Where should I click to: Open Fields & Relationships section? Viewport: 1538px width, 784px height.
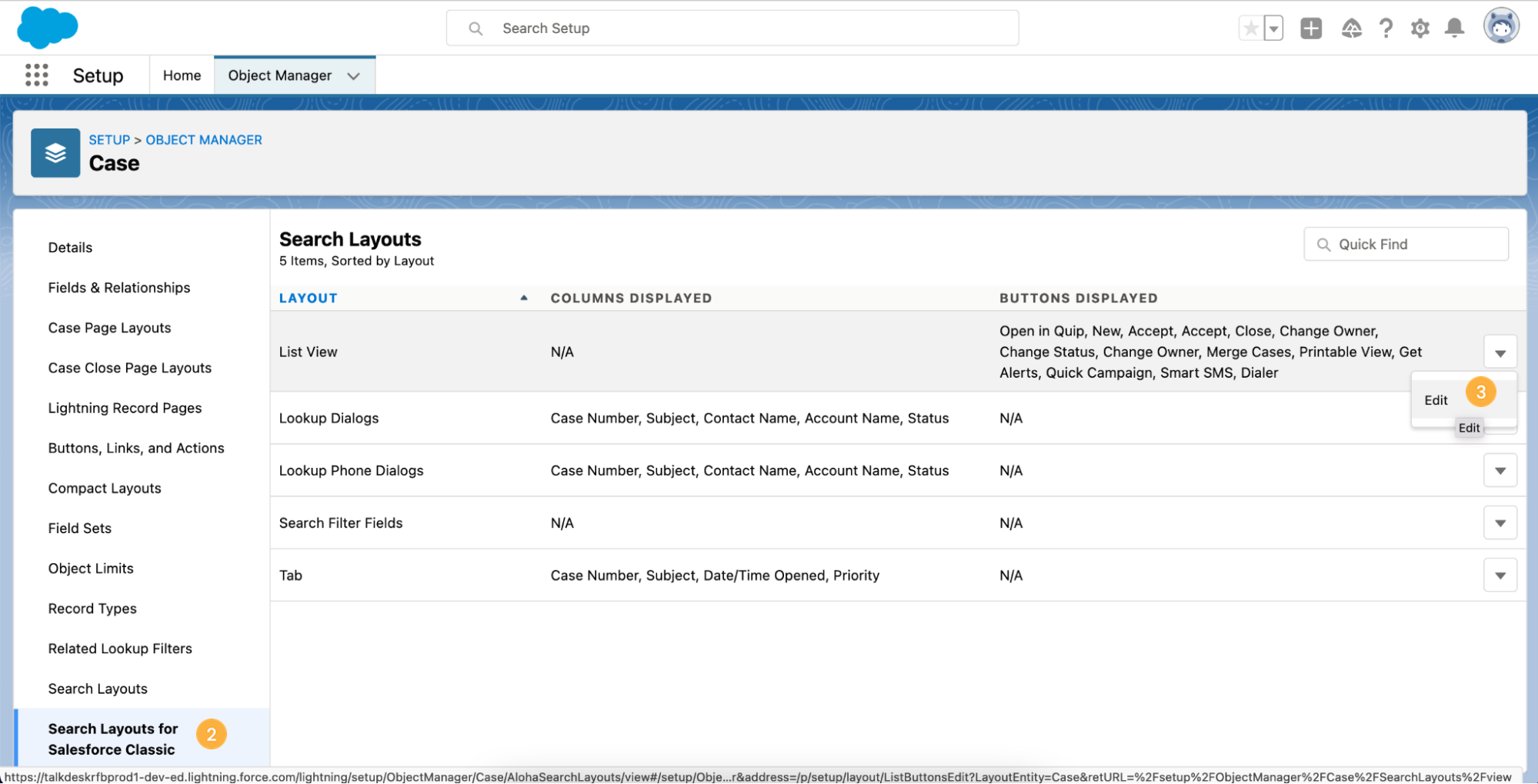click(x=119, y=288)
